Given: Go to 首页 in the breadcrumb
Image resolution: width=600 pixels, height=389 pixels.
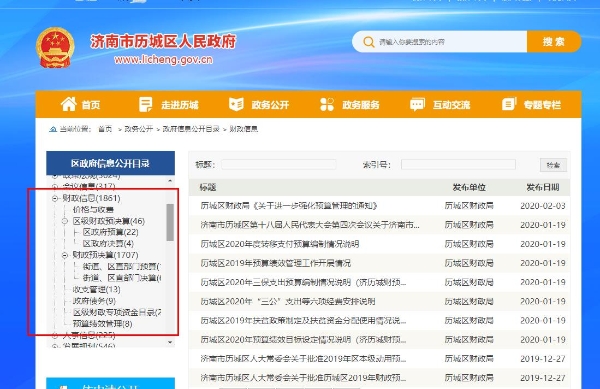Looking at the screenshot, I should point(105,129).
